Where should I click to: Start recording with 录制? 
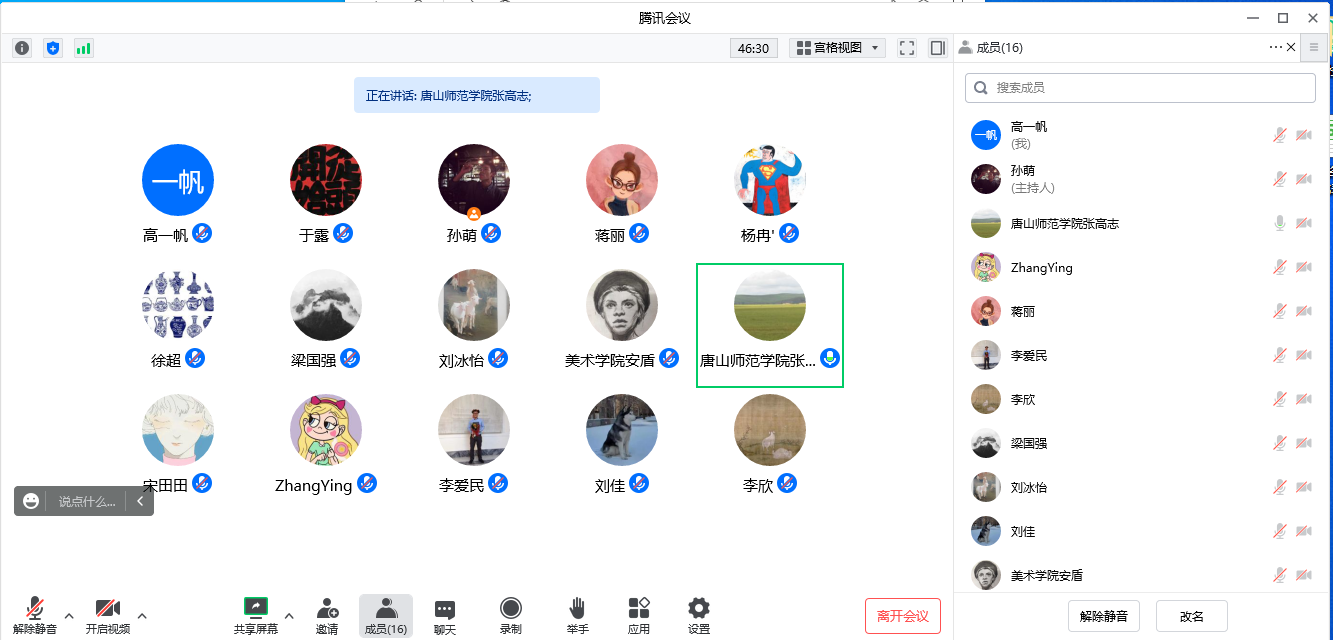pos(510,615)
